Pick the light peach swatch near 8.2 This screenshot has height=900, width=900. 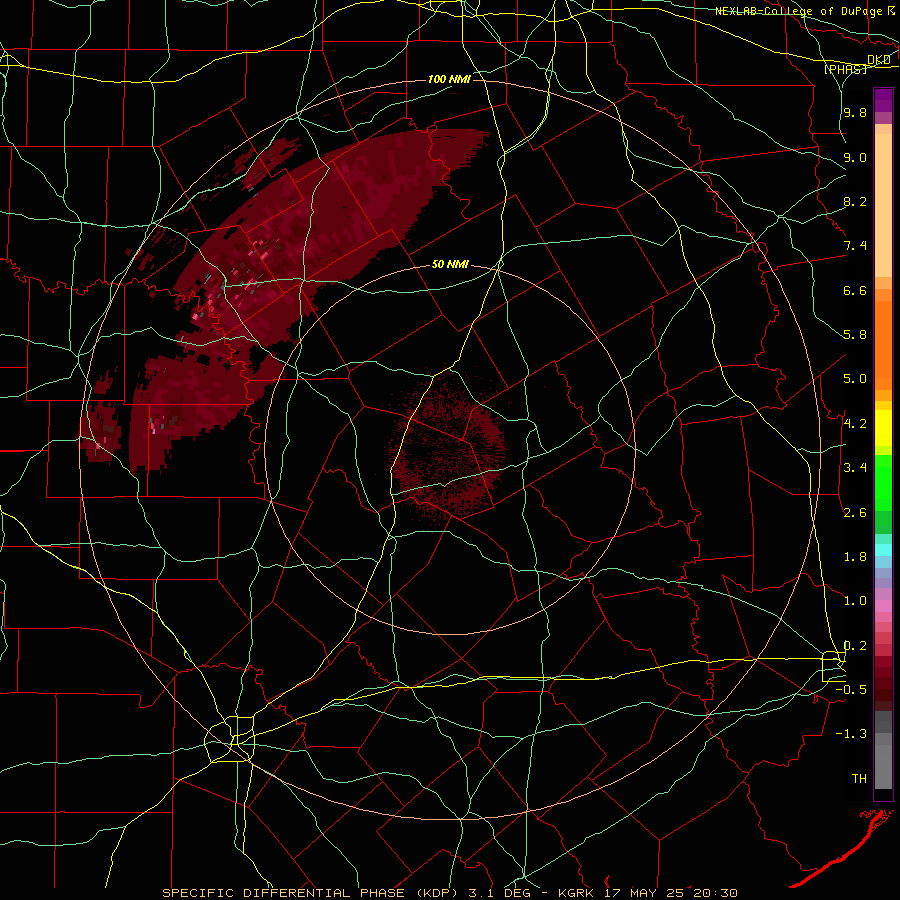click(883, 205)
